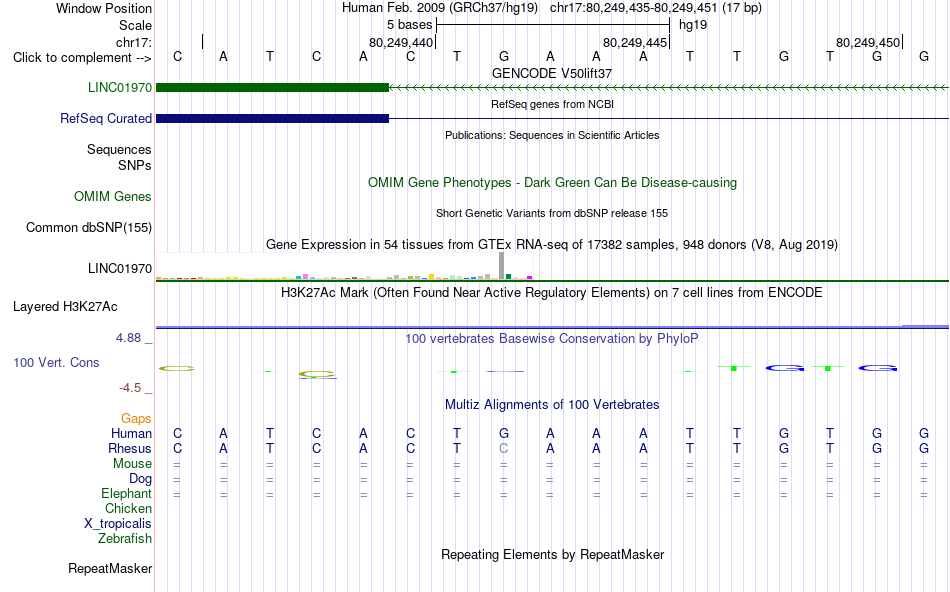Select the Elephant species label

pos(127,494)
